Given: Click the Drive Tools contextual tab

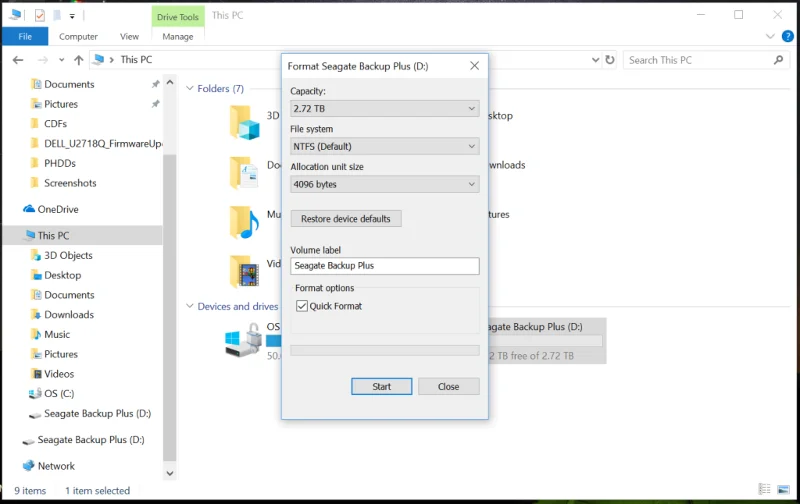Looking at the screenshot, I should 178,17.
